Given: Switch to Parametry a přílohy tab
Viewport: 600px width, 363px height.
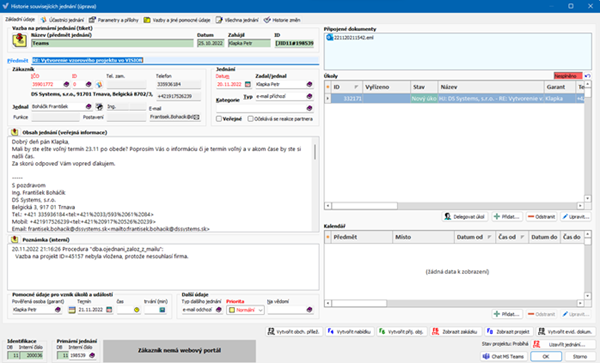Looking at the screenshot, I should [114, 20].
